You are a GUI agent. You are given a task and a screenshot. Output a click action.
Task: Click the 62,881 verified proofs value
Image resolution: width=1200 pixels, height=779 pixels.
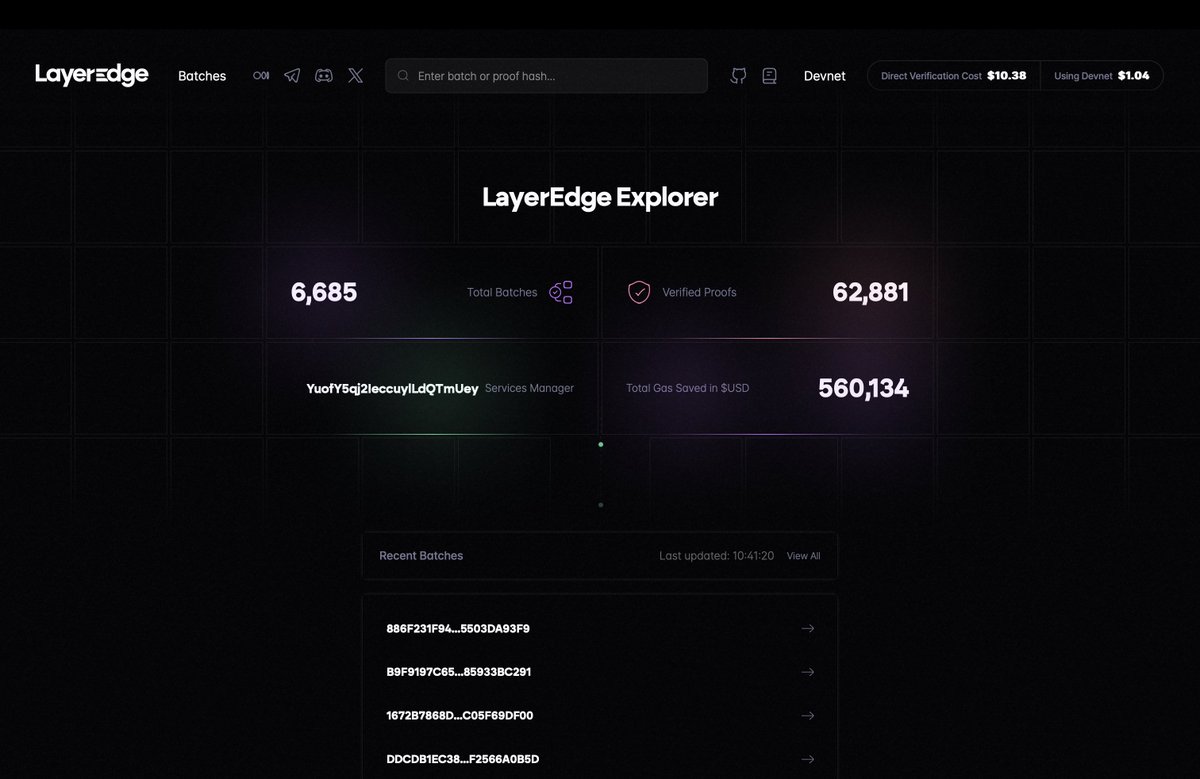pos(871,293)
